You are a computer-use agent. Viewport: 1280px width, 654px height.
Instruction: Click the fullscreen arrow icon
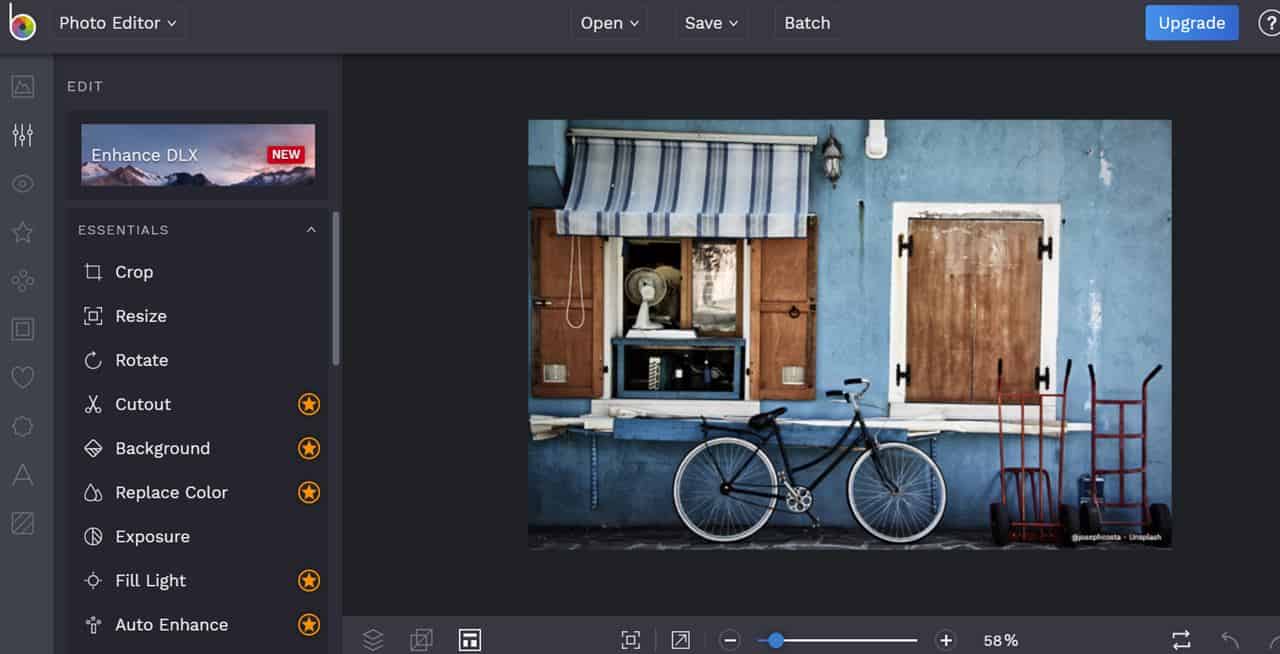(x=680, y=640)
